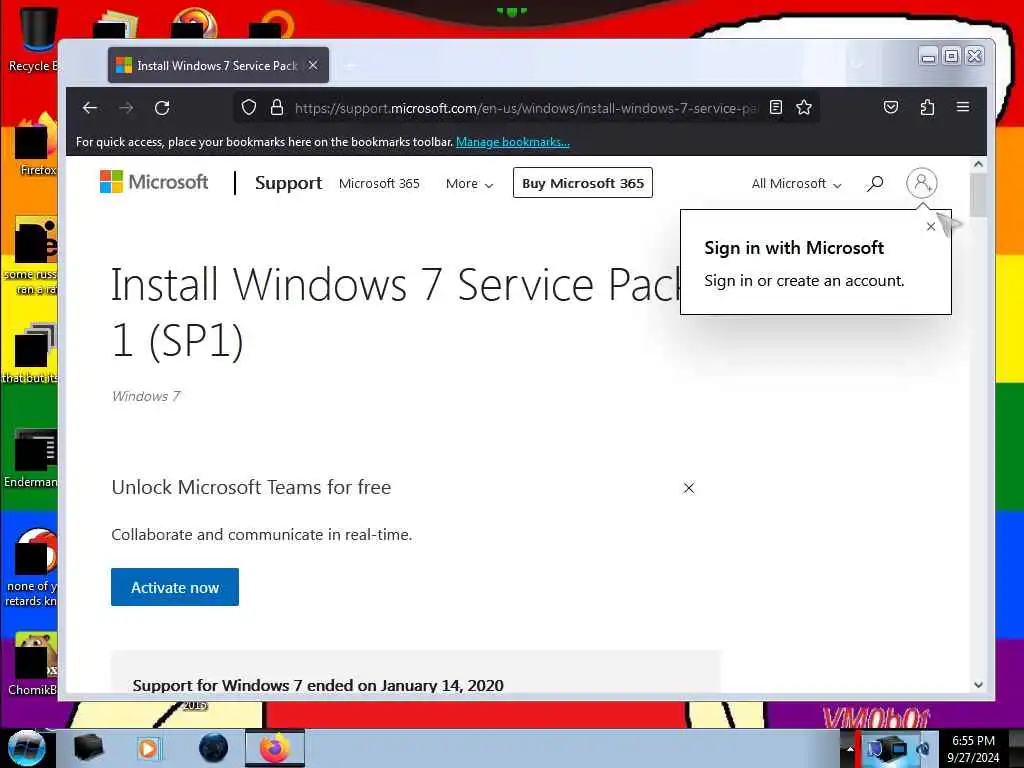Open a new tab with the plus button
The width and height of the screenshot is (1024, 768).
(350, 65)
